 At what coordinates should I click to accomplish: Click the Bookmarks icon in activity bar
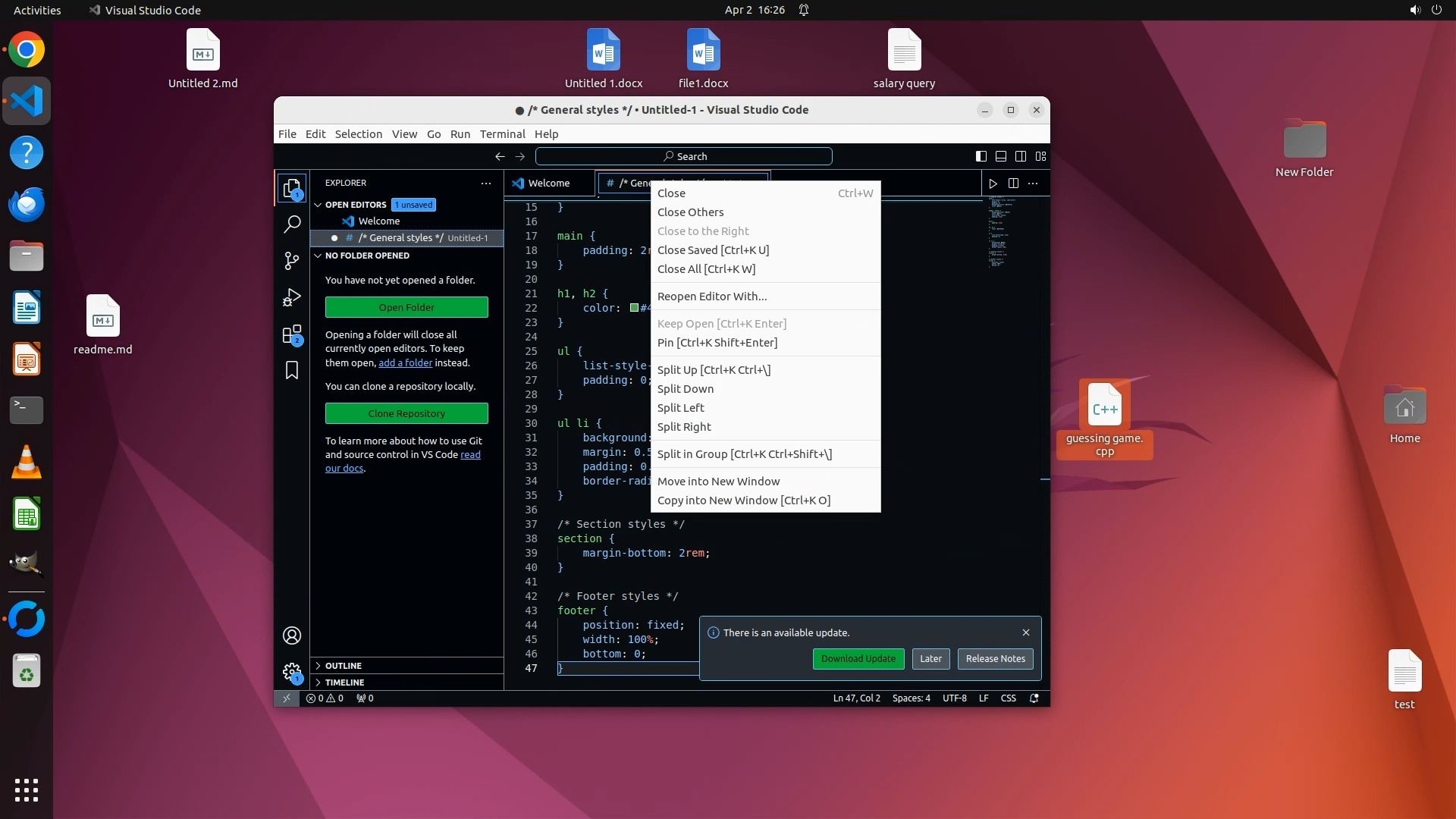click(292, 370)
